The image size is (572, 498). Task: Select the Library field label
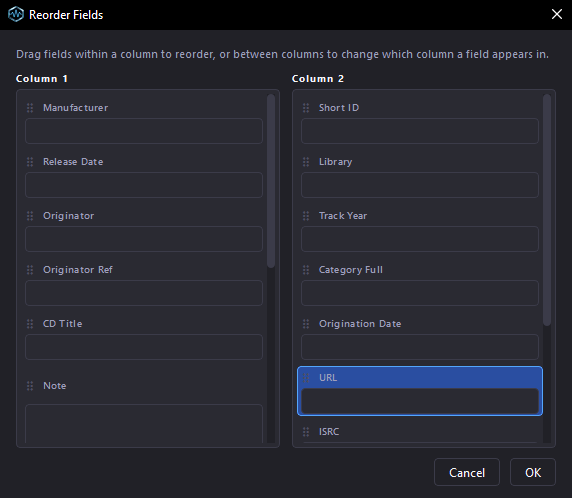(336, 162)
